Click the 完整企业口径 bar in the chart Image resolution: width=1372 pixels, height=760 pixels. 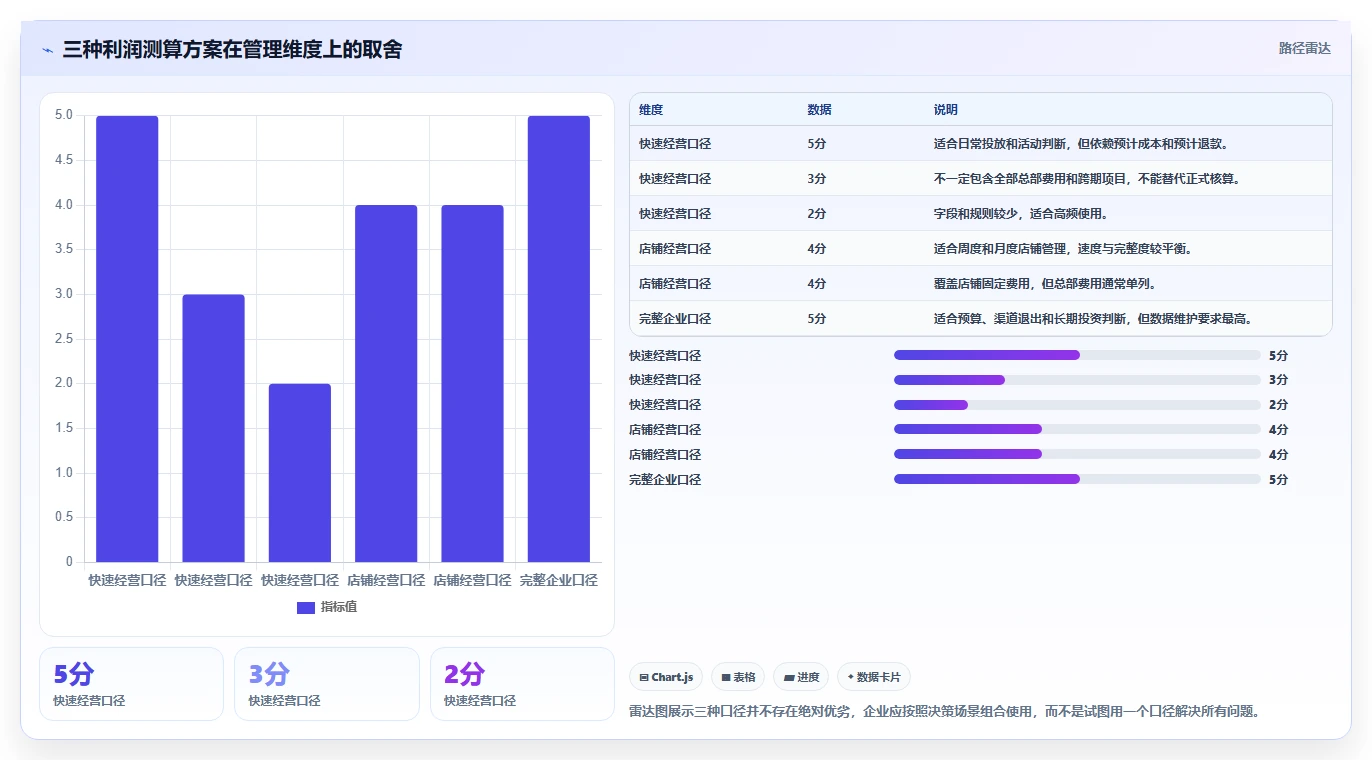pyautogui.click(x=559, y=339)
